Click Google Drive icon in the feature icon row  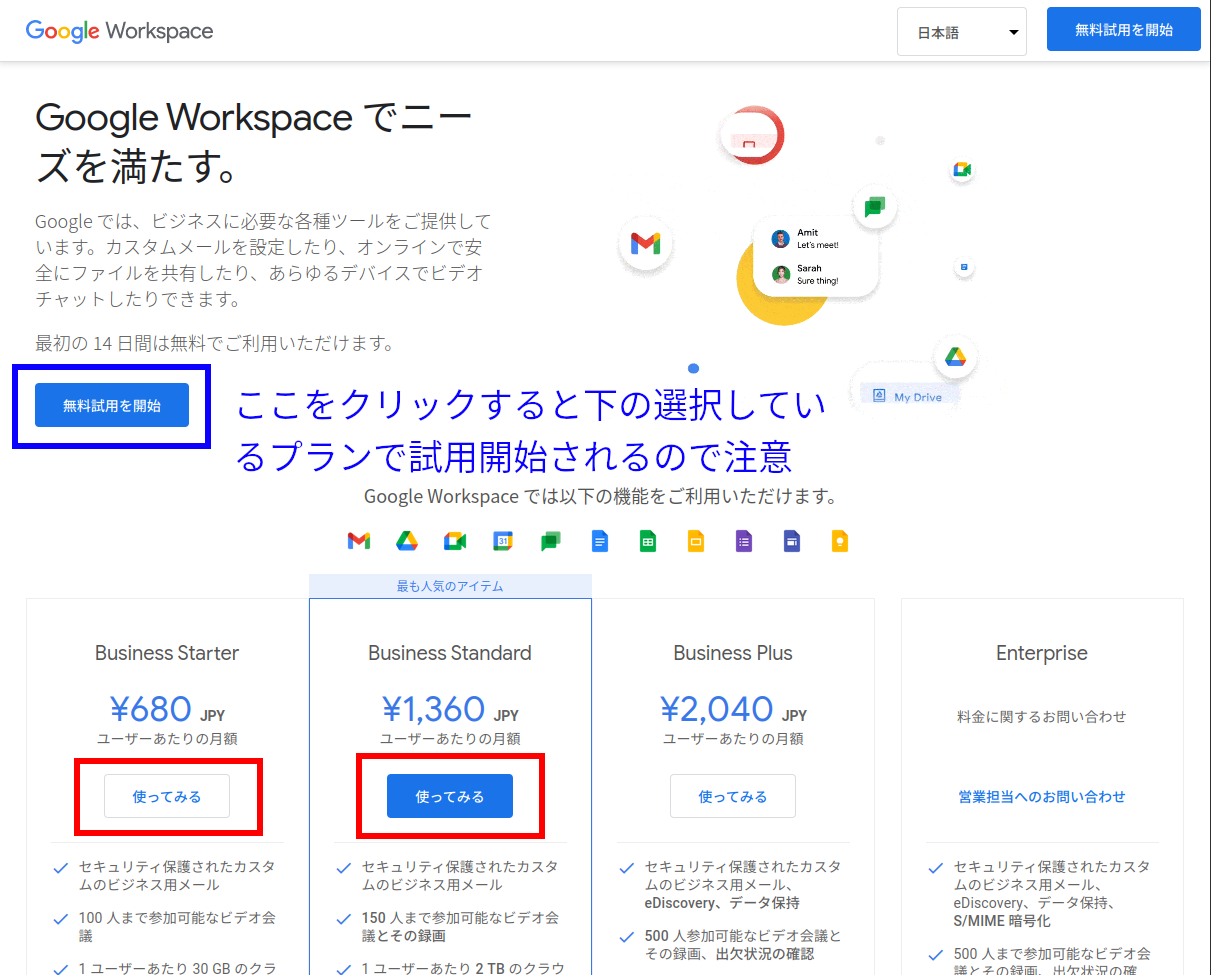407,541
